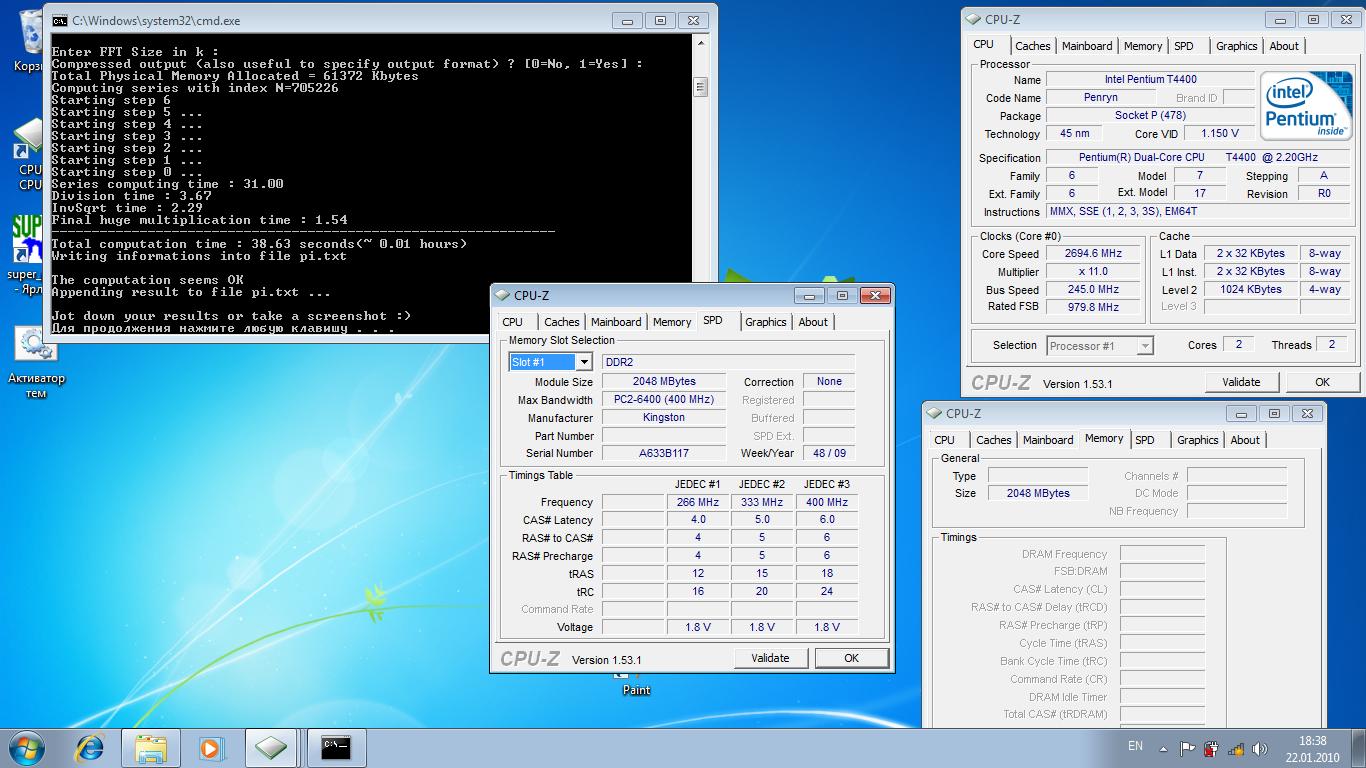Click Validate in the processor CPU-Z window
The height and width of the screenshot is (768, 1366).
(1241, 382)
